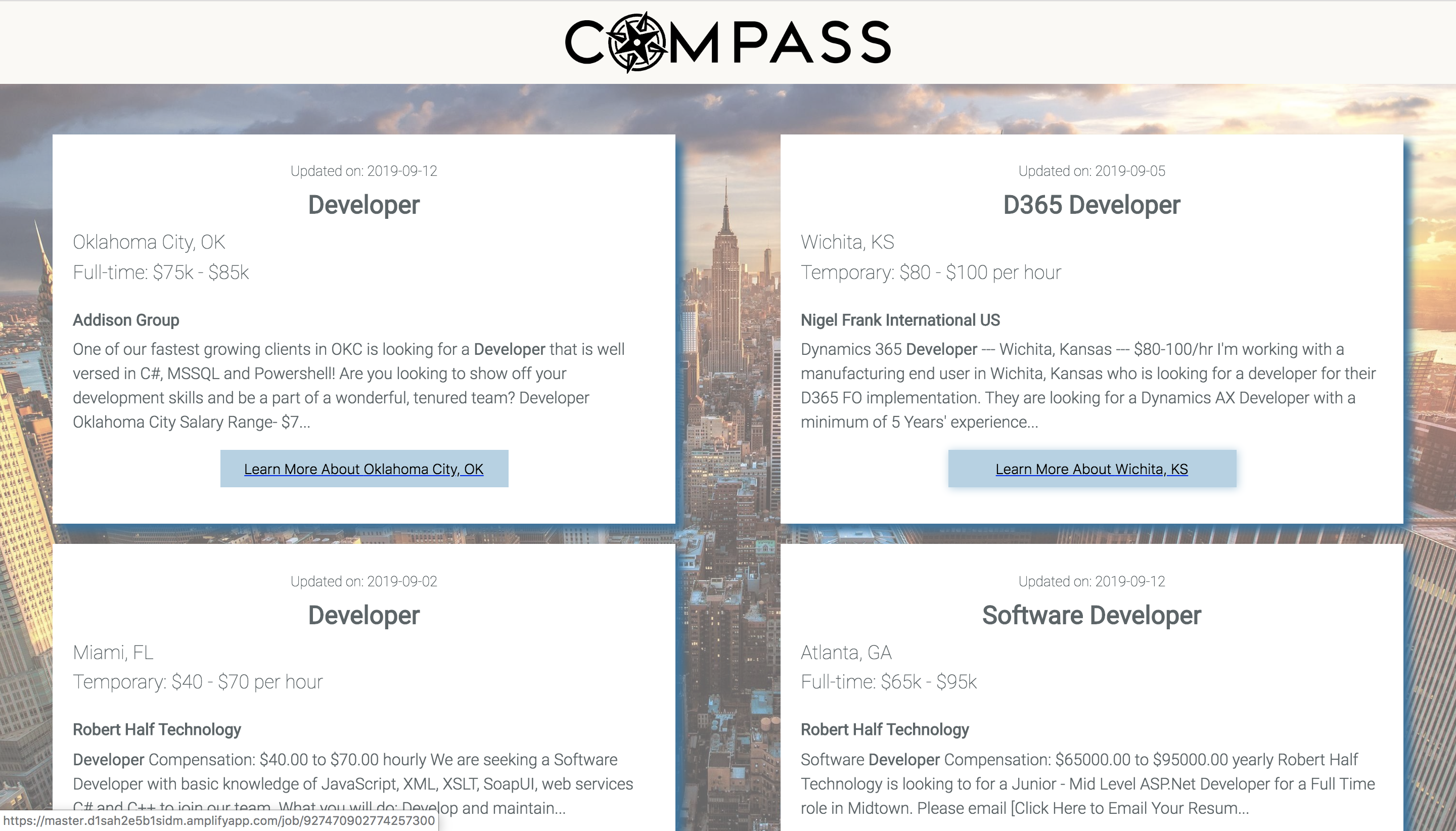This screenshot has height=831, width=1456.
Task: Click the Developer title for Oklahoma City job
Action: click(363, 205)
